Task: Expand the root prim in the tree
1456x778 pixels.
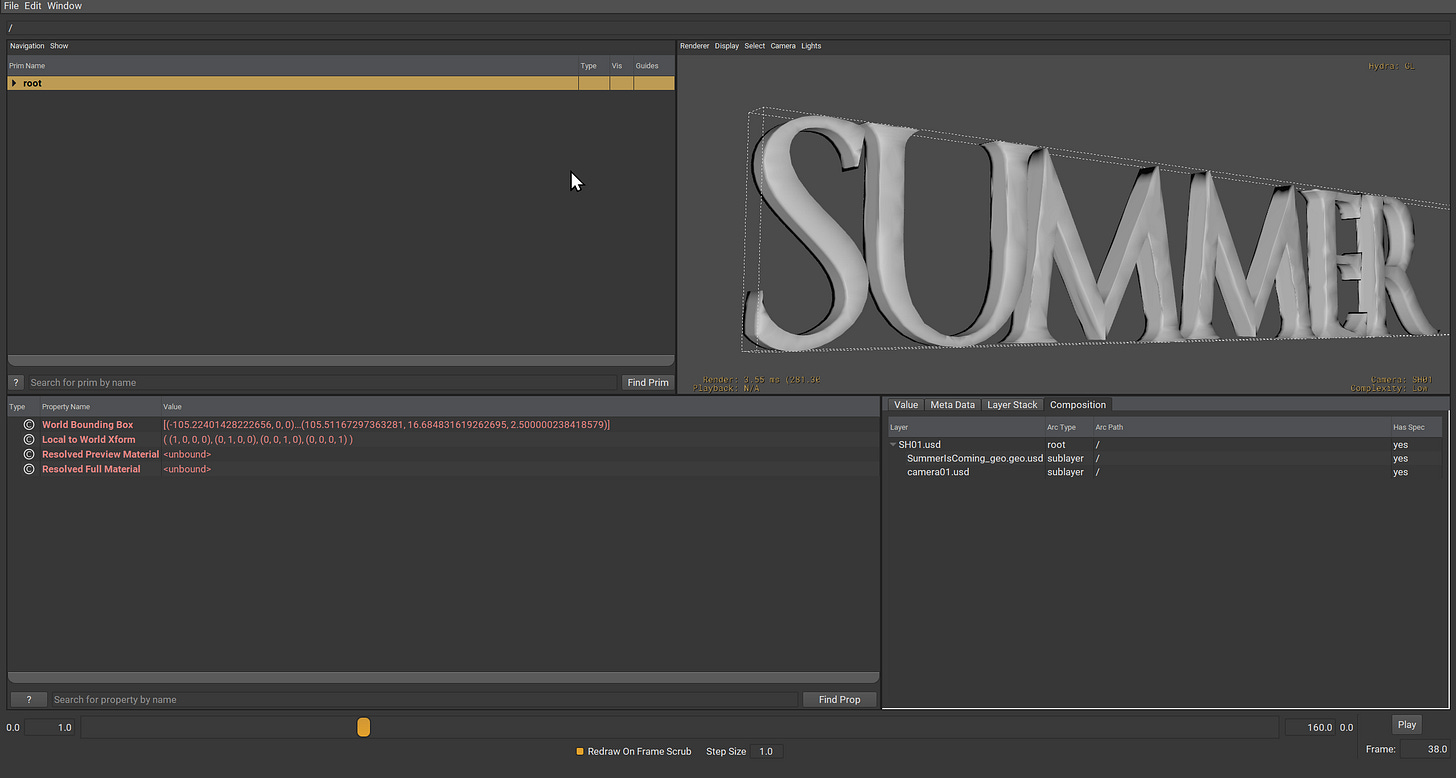Action: pyautogui.click(x=14, y=83)
